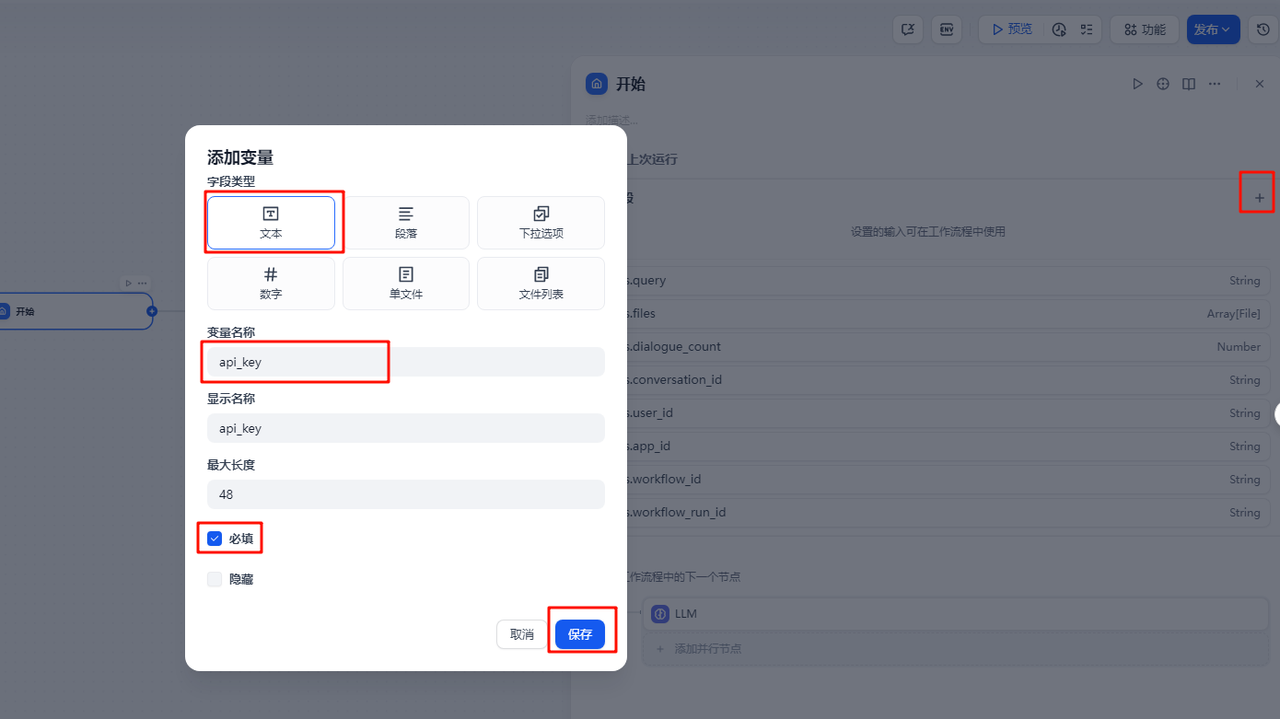
Task: Select 文件列表 file list field type
Action: click(540, 283)
